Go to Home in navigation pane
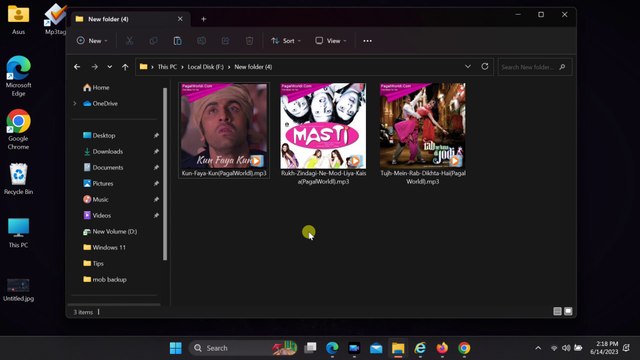This screenshot has height=360, width=640. click(96, 87)
